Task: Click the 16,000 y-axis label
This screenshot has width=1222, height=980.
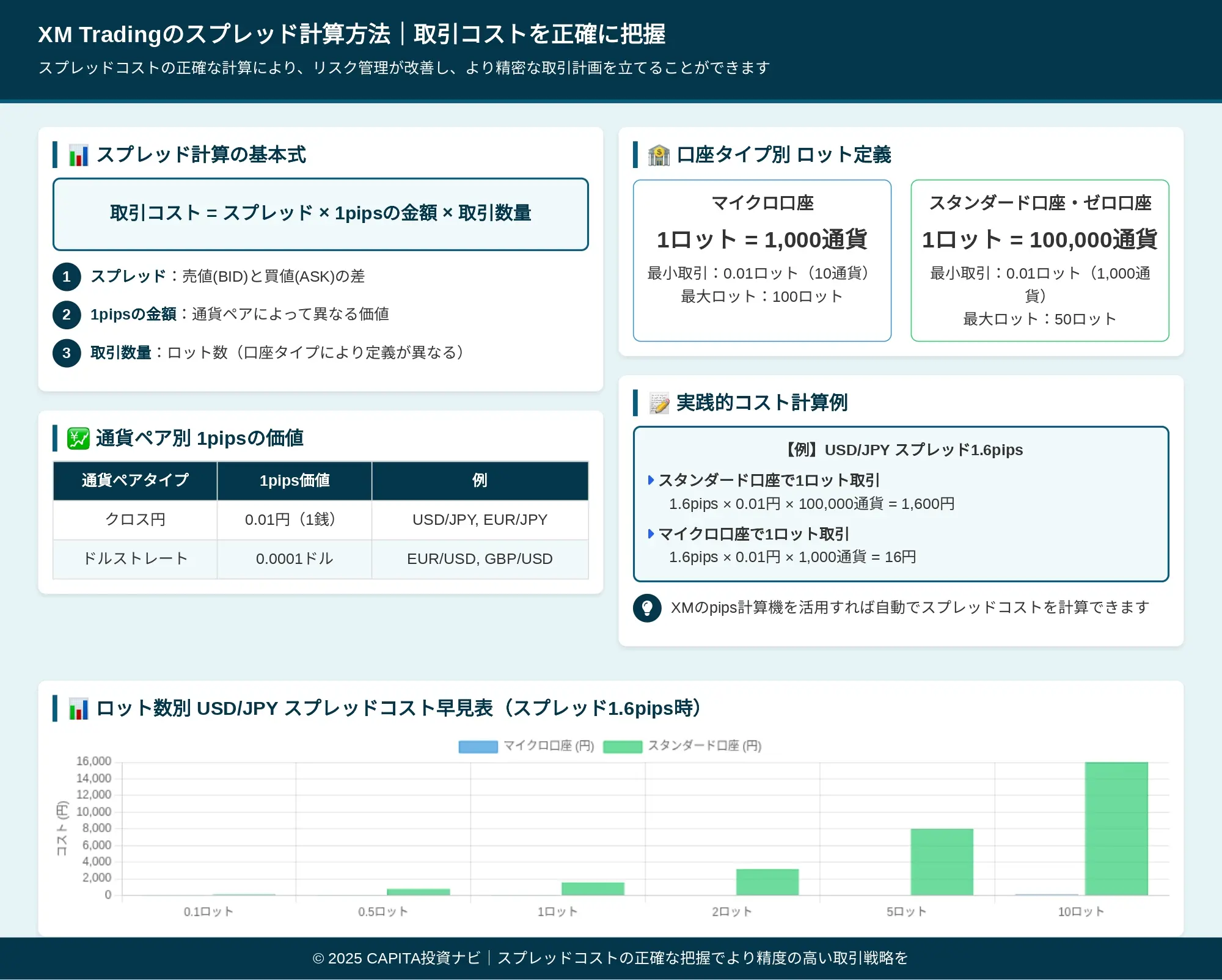Action: 93,761
